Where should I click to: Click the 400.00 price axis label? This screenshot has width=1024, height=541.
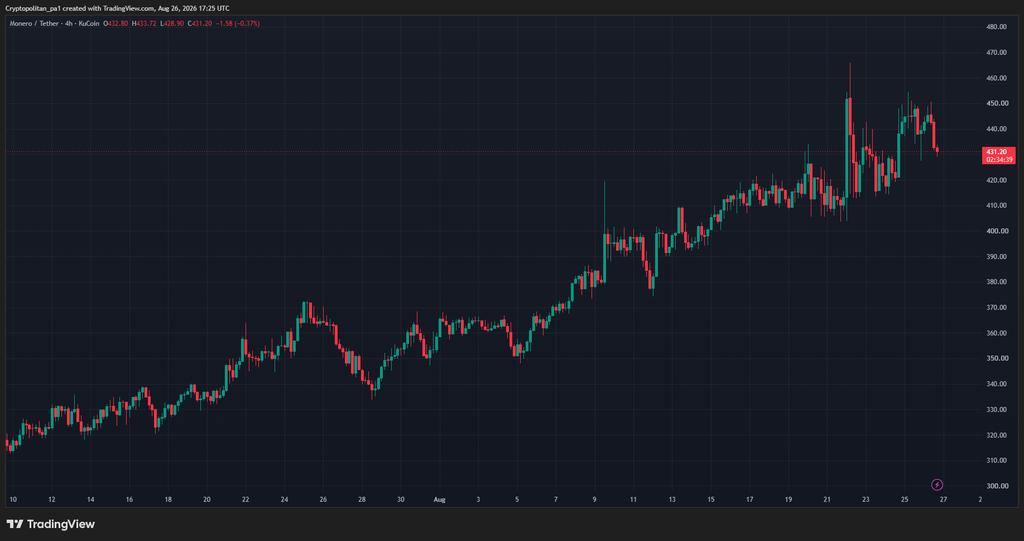(997, 231)
